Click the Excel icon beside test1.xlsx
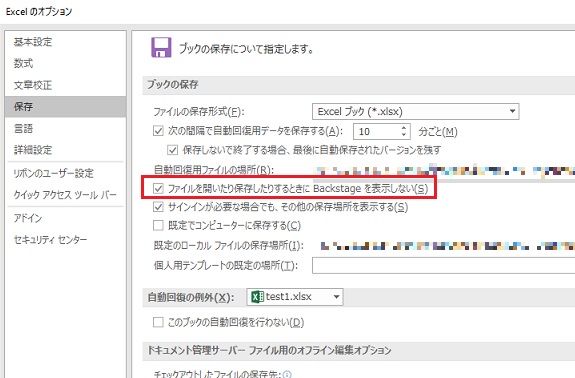Image resolution: width=575 pixels, height=378 pixels. [x=257, y=297]
